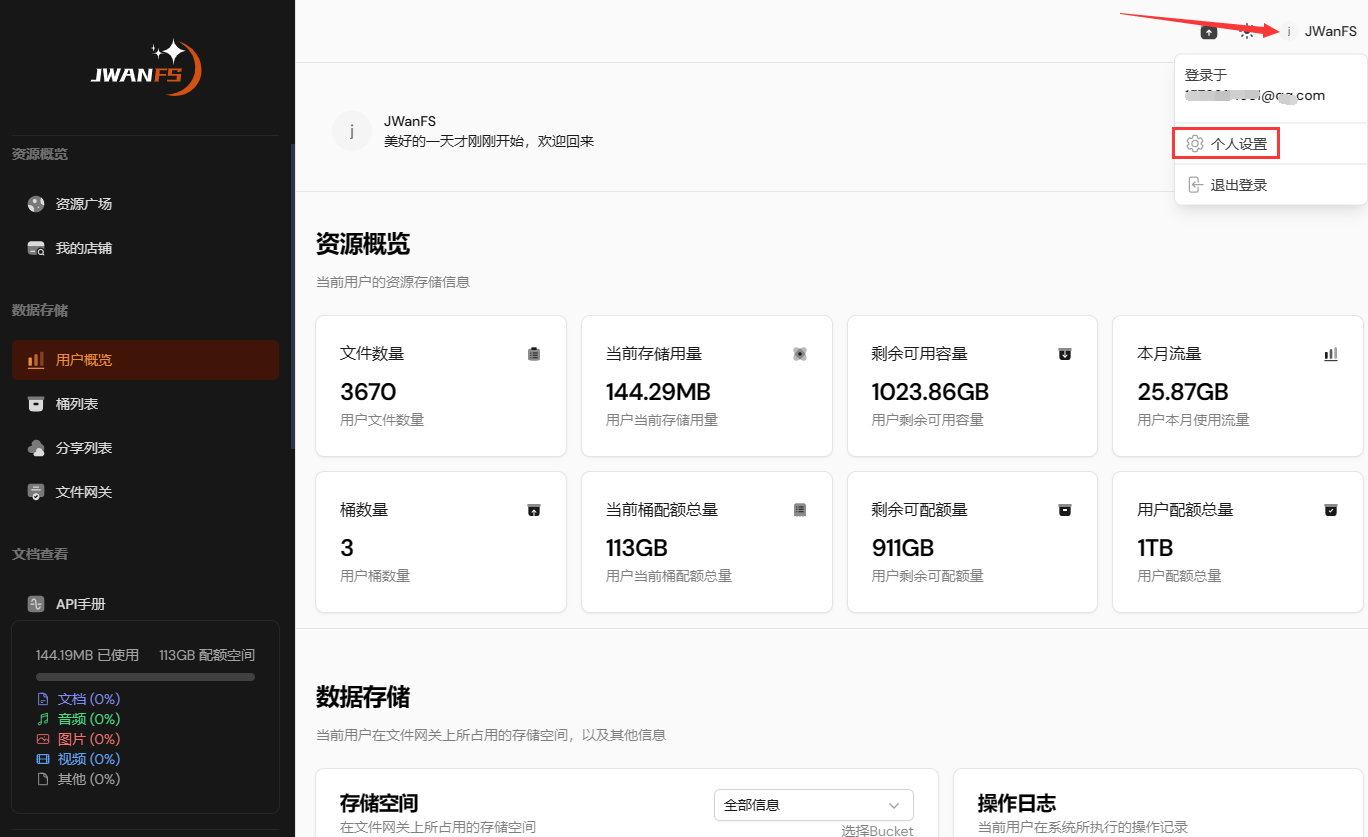Image resolution: width=1368 pixels, height=837 pixels.
Task: Click the API手册 wave icon
Action: click(36, 604)
